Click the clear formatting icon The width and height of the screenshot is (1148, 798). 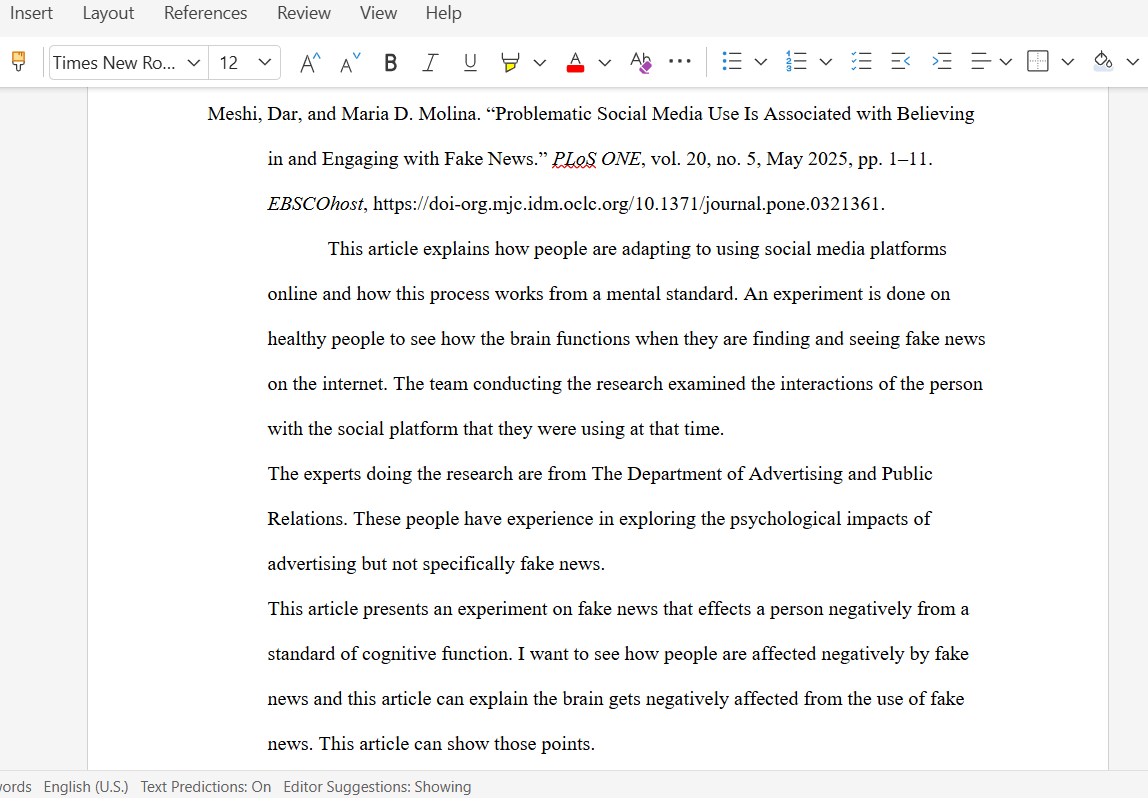click(x=641, y=63)
